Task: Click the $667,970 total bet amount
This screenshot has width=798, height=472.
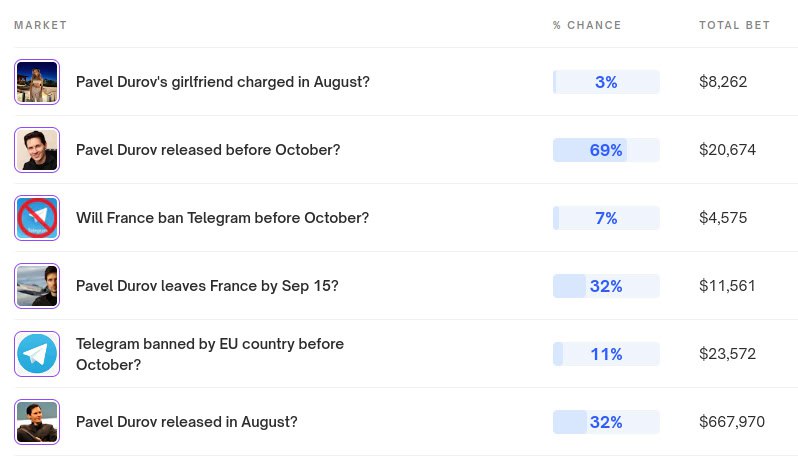Action: (x=732, y=422)
